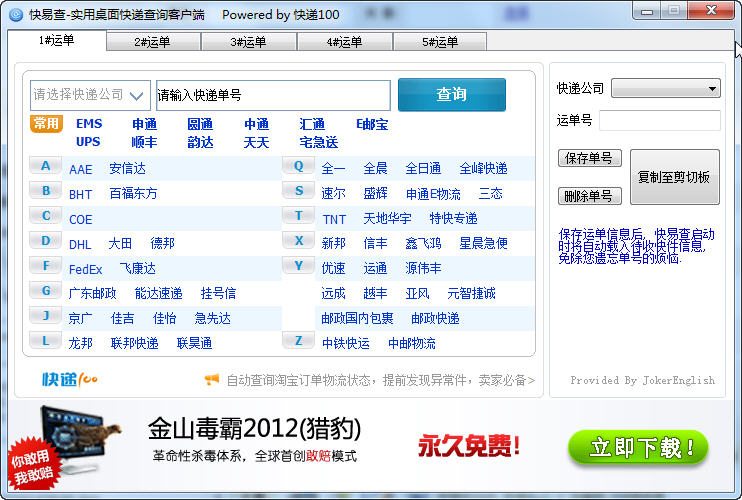Select 中铁快运 courier
The width and height of the screenshot is (742, 500).
[x=345, y=343]
